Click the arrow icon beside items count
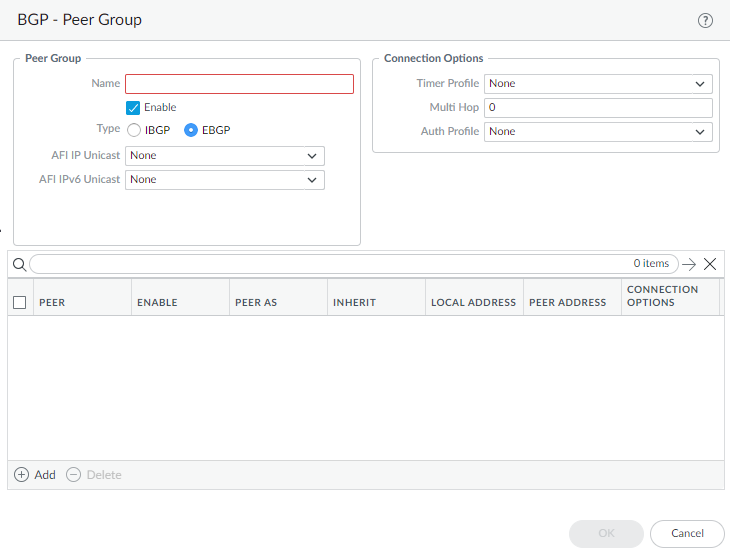 point(688,264)
